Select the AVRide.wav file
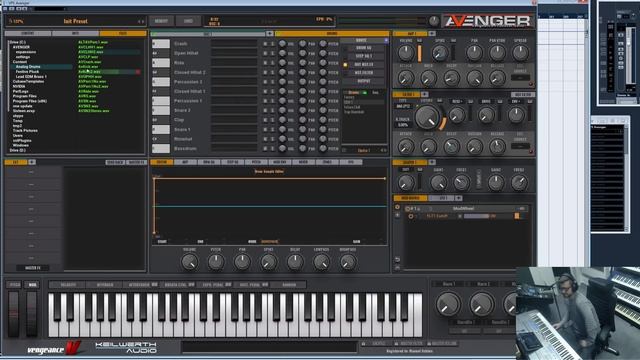Image resolution: width=640 pixels, height=360 pixels. pyautogui.click(x=89, y=91)
